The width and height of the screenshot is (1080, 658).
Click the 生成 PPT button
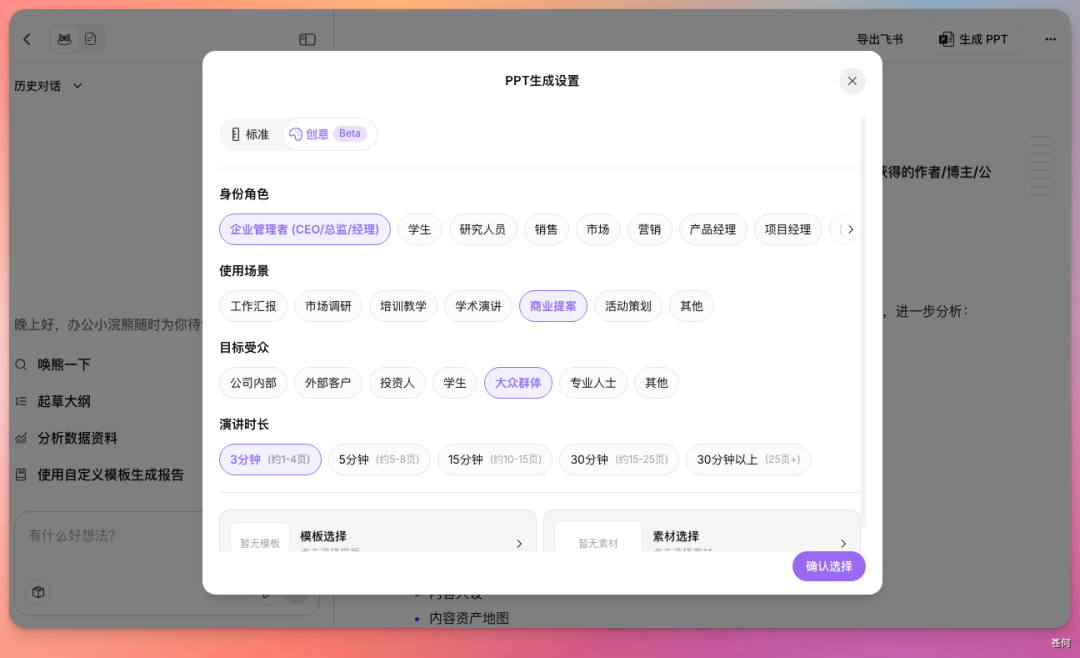pyautogui.click(x=973, y=39)
